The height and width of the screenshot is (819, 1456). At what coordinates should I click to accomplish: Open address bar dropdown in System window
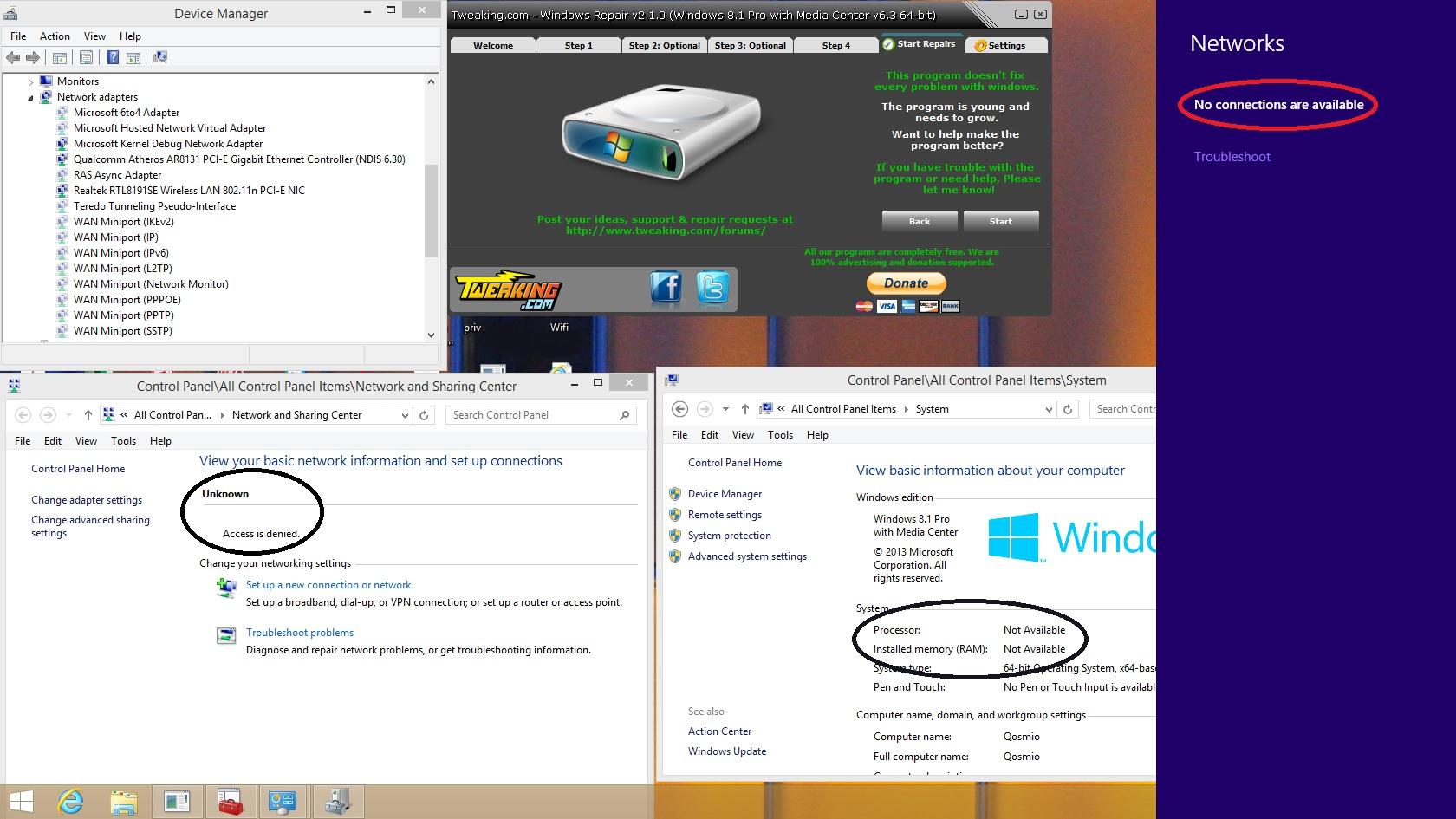tap(1048, 410)
